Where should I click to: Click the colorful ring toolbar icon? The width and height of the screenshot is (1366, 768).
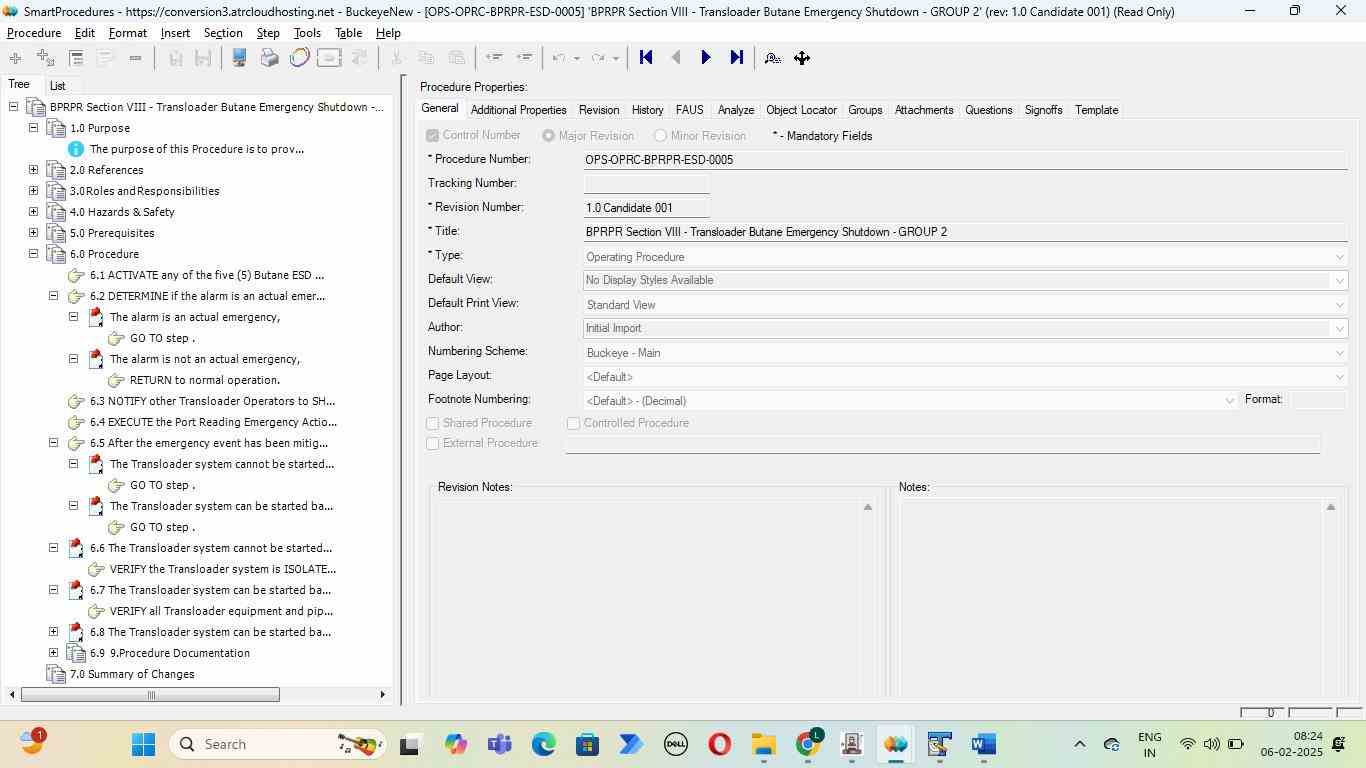coord(299,58)
